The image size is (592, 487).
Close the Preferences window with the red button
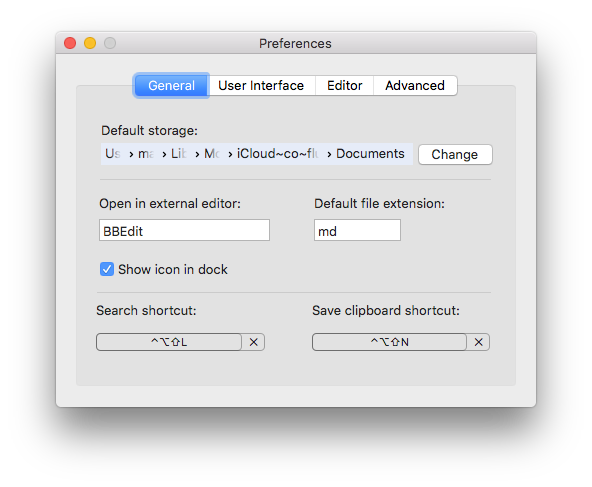point(70,43)
